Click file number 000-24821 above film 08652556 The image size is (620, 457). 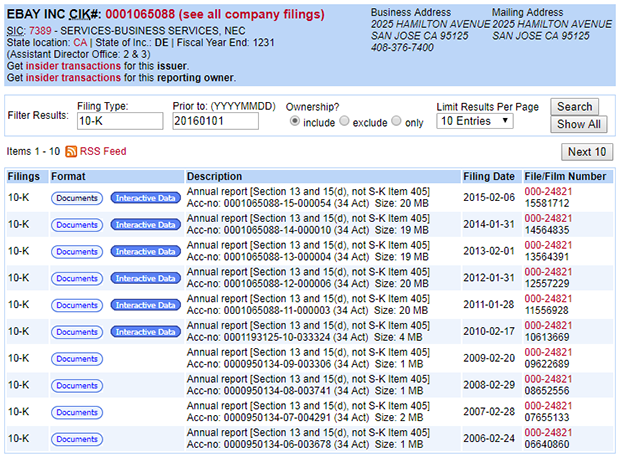pyautogui.click(x=548, y=380)
